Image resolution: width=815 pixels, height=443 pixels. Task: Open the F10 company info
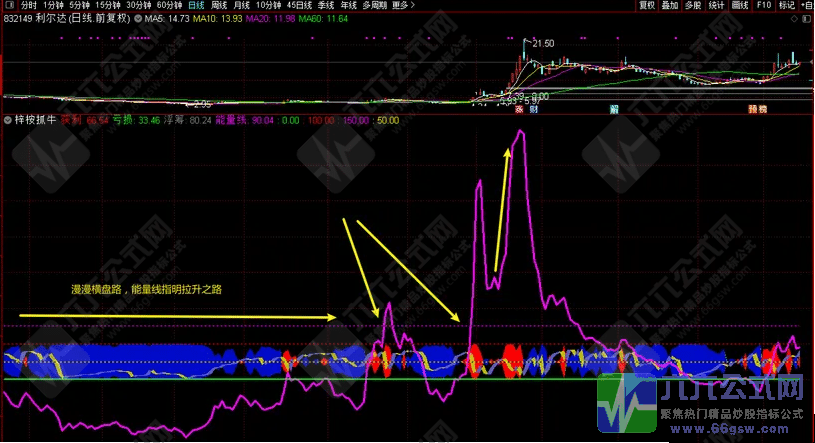pos(764,5)
